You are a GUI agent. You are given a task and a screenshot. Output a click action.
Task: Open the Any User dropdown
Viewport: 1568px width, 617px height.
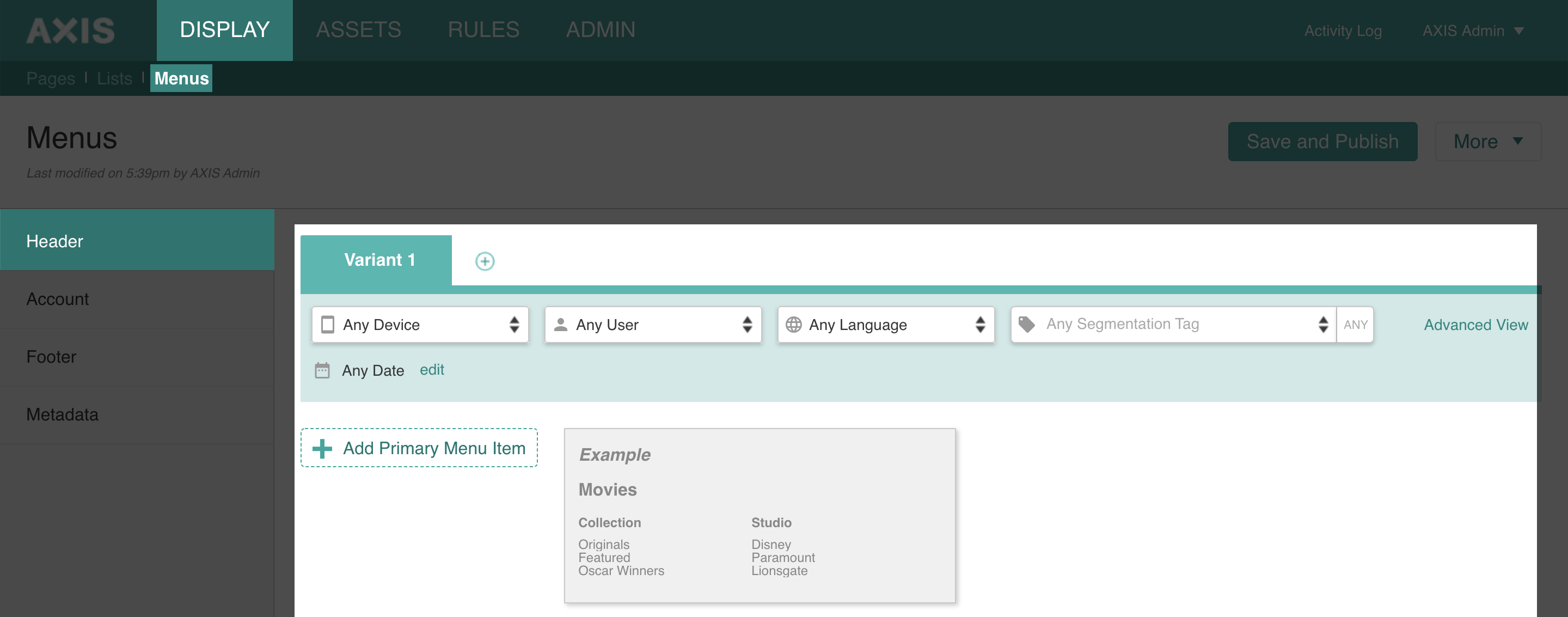click(x=653, y=325)
